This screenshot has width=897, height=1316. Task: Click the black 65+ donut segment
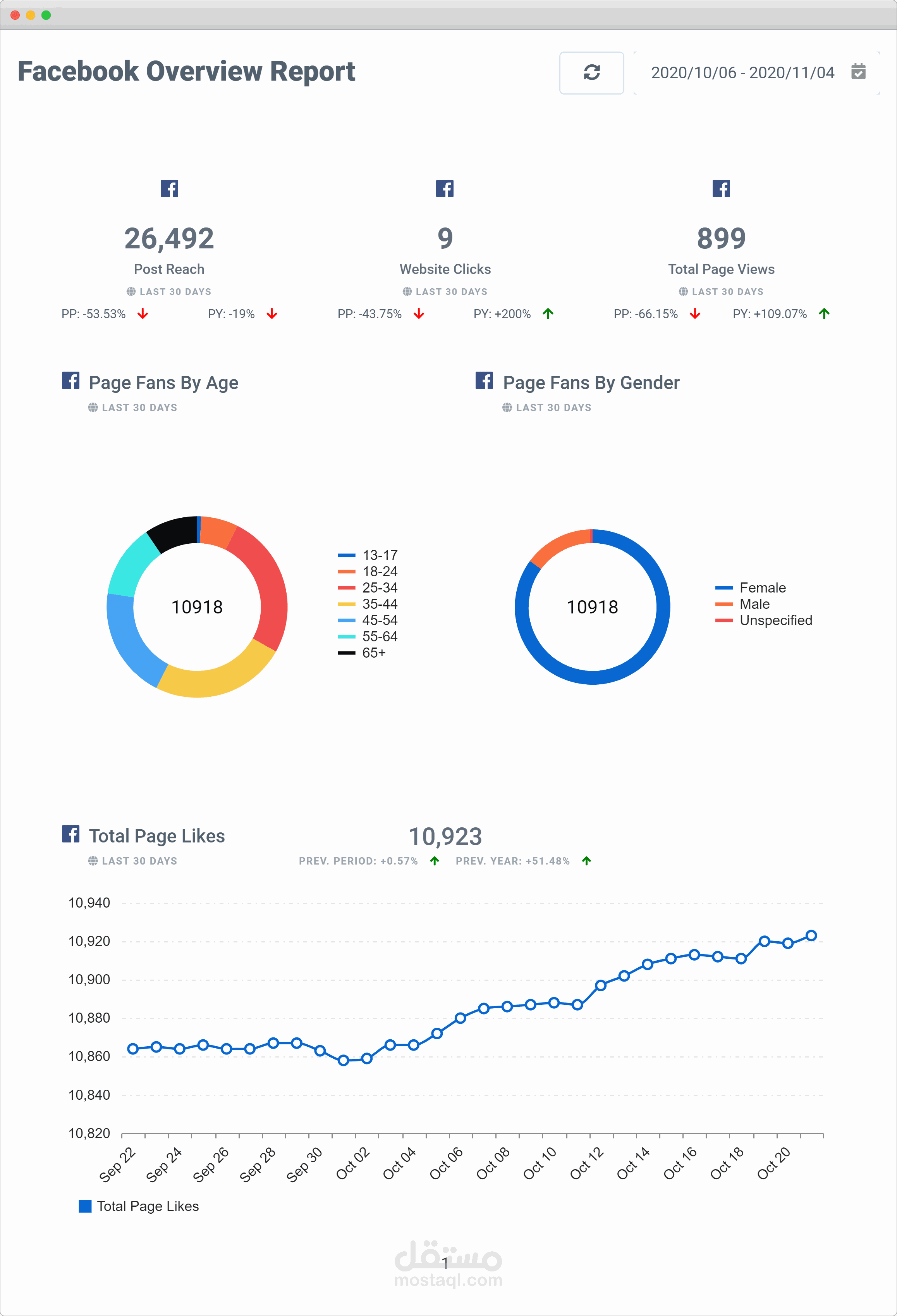pos(174,532)
